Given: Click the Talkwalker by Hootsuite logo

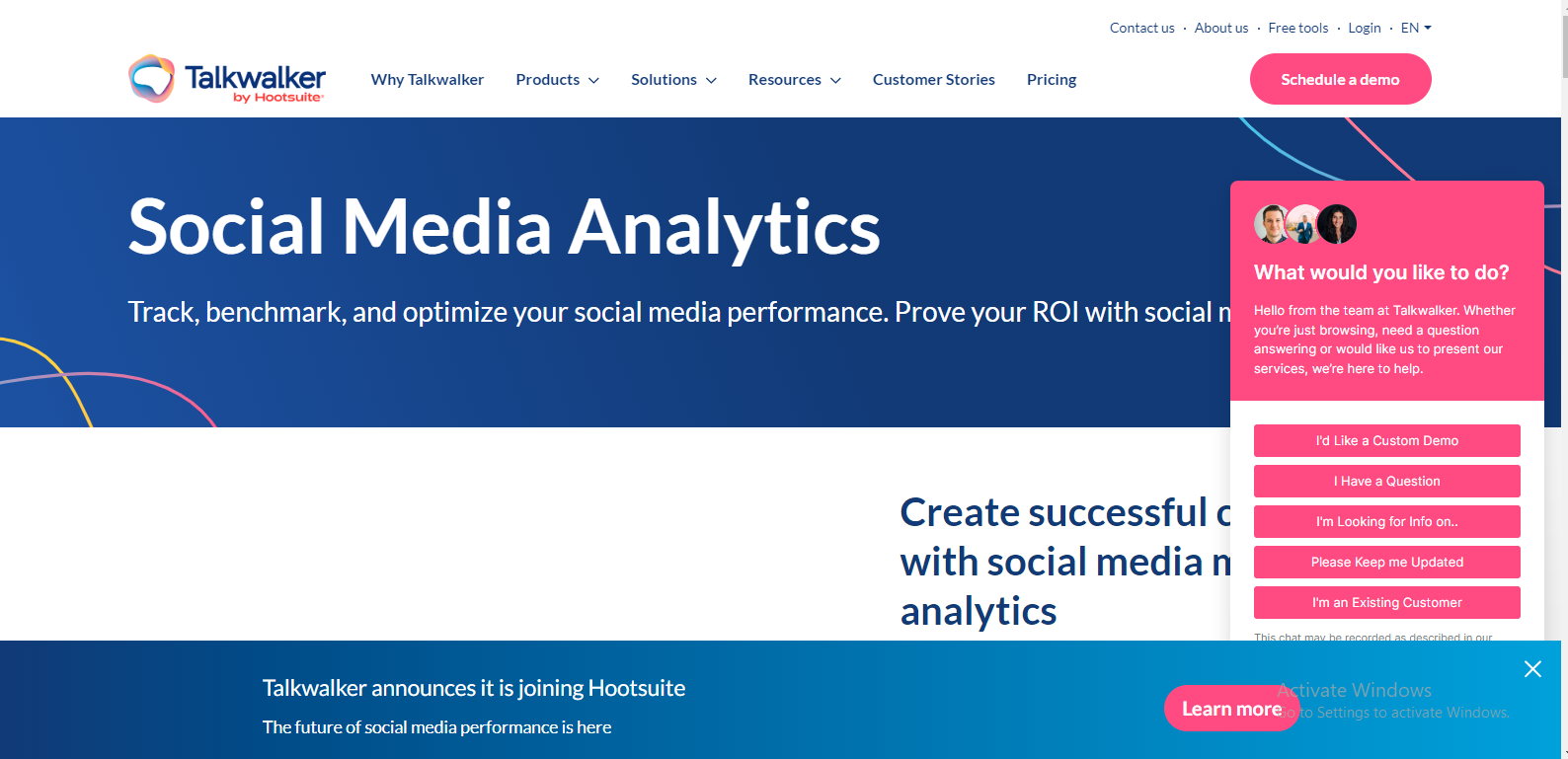Looking at the screenshot, I should coord(226,79).
